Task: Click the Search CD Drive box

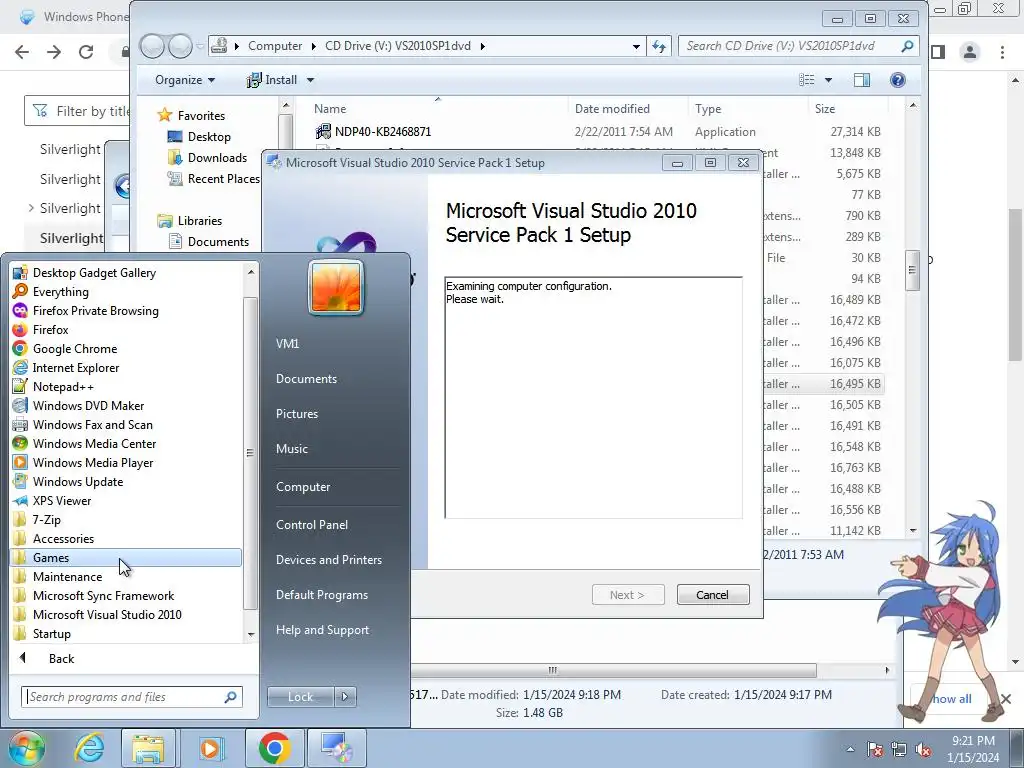Action: coord(798,46)
